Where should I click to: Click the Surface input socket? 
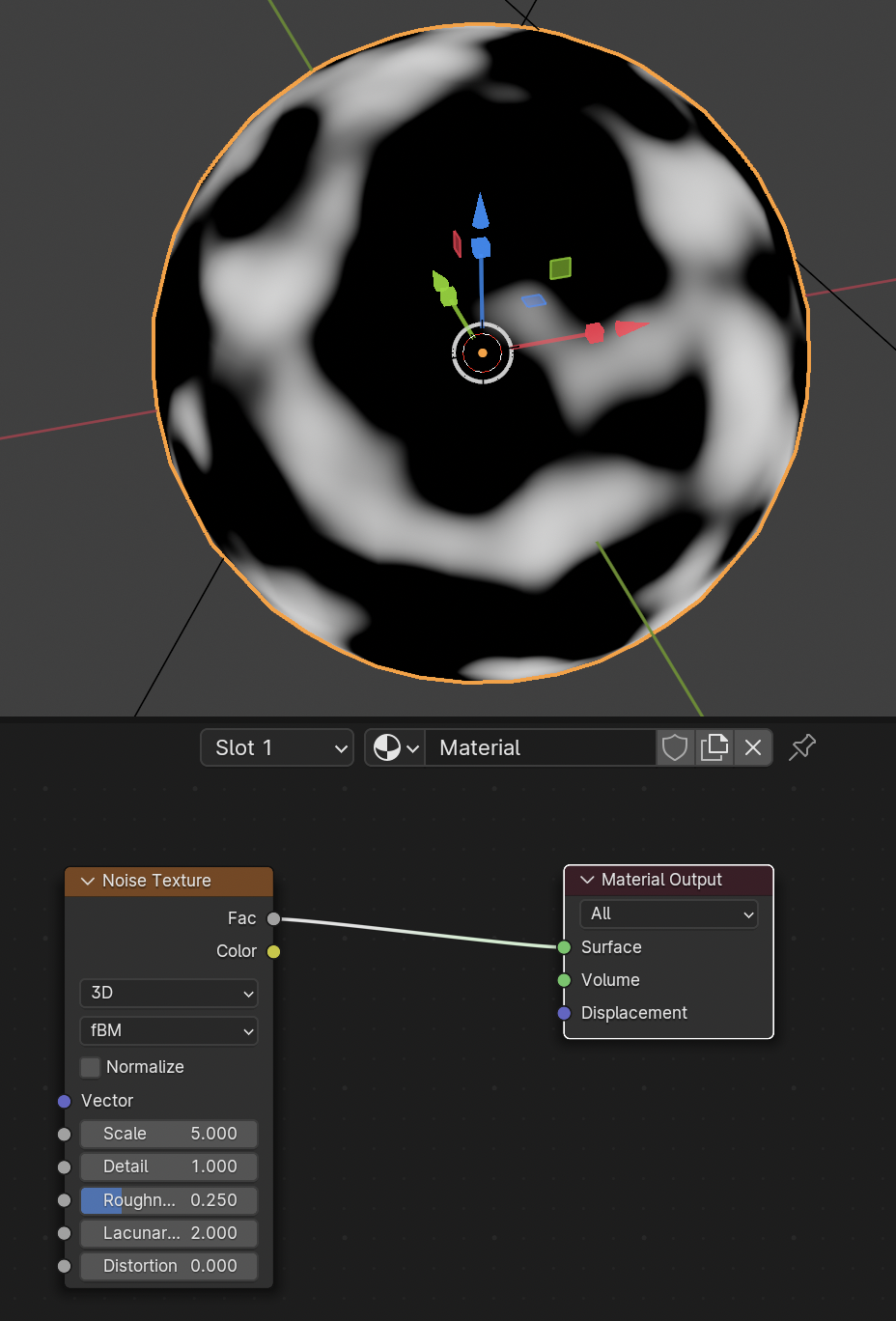tap(564, 947)
